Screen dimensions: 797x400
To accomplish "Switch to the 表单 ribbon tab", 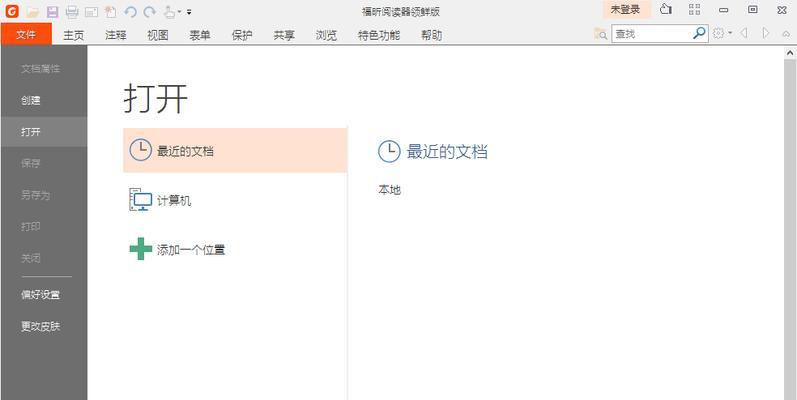I will (200, 35).
